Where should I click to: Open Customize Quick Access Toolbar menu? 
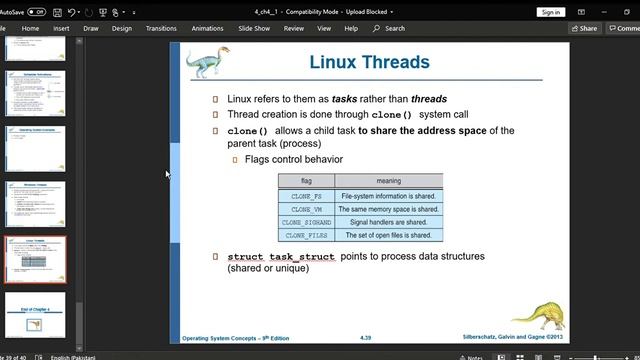point(134,13)
